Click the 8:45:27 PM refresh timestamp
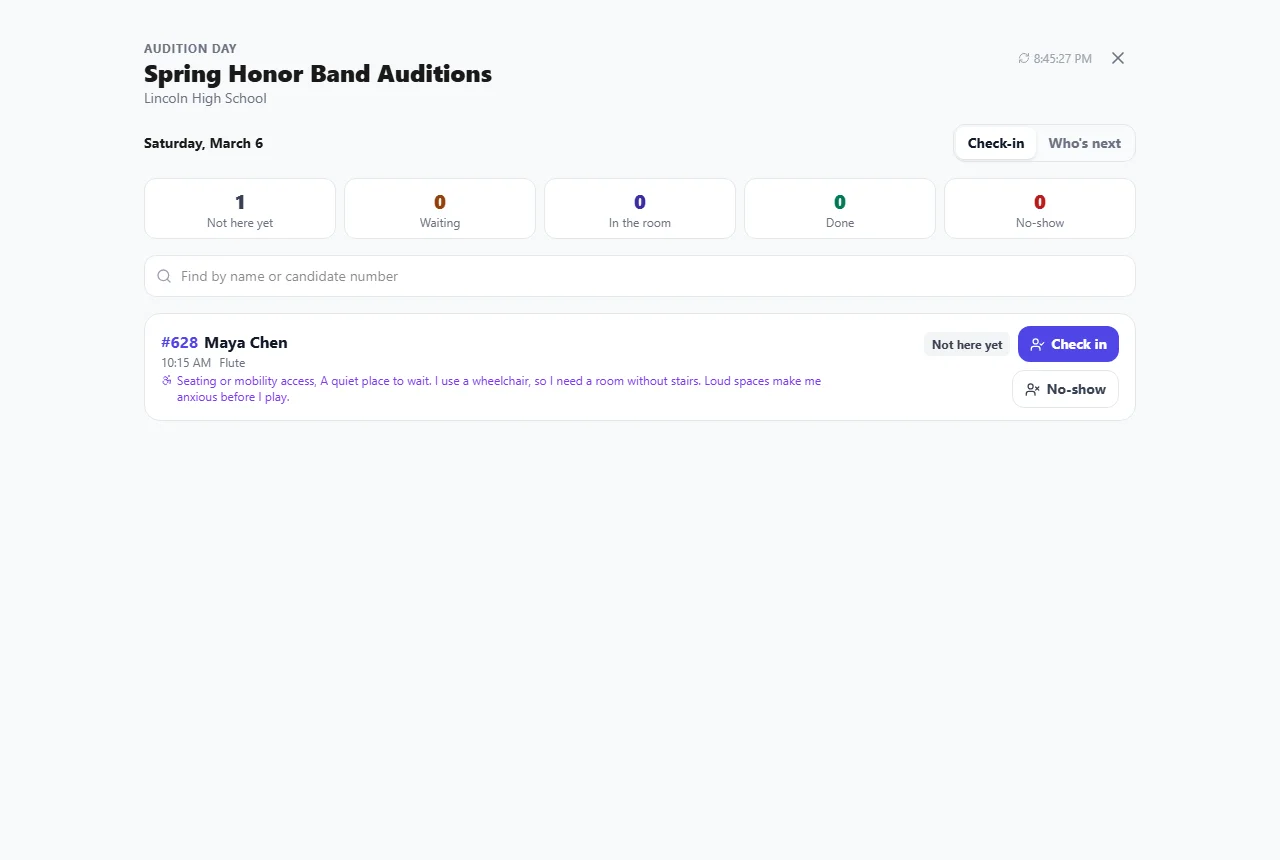This screenshot has width=1280, height=860. [x=1063, y=59]
